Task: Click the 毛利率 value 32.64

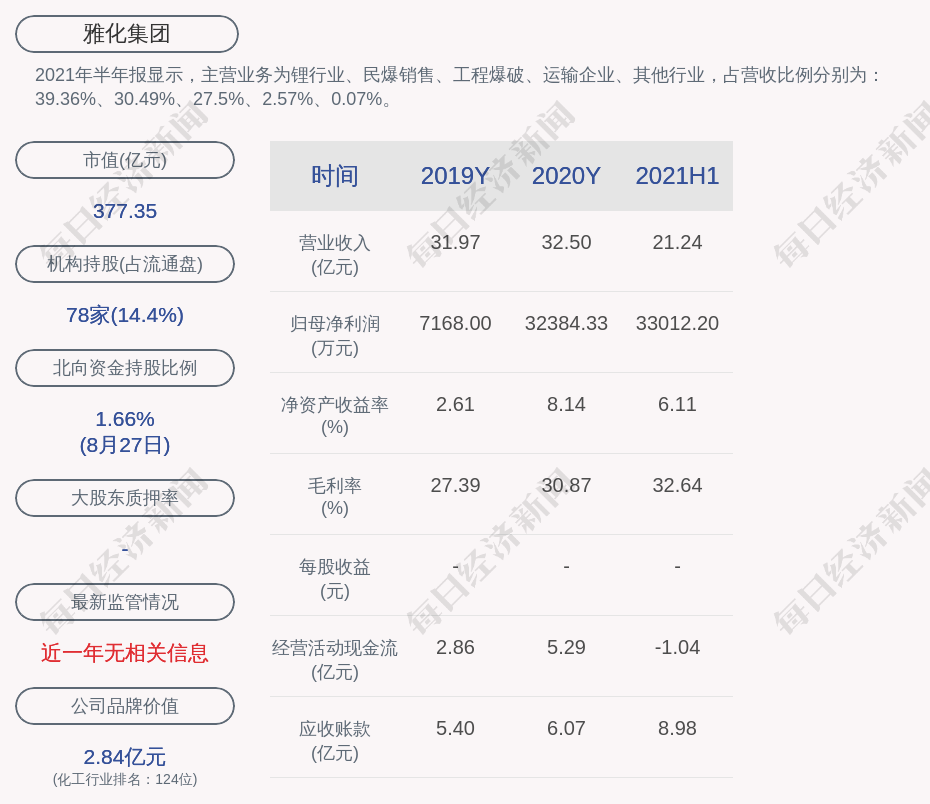Action: [x=677, y=485]
